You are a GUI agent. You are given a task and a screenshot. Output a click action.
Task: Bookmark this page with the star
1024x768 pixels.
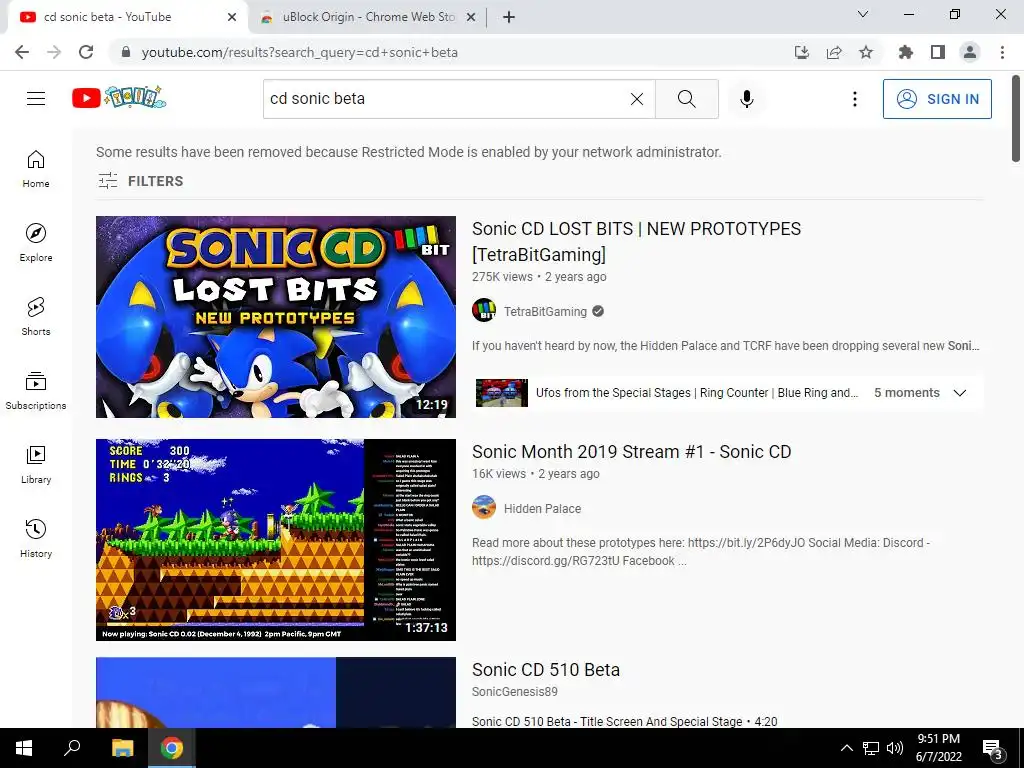tap(866, 52)
